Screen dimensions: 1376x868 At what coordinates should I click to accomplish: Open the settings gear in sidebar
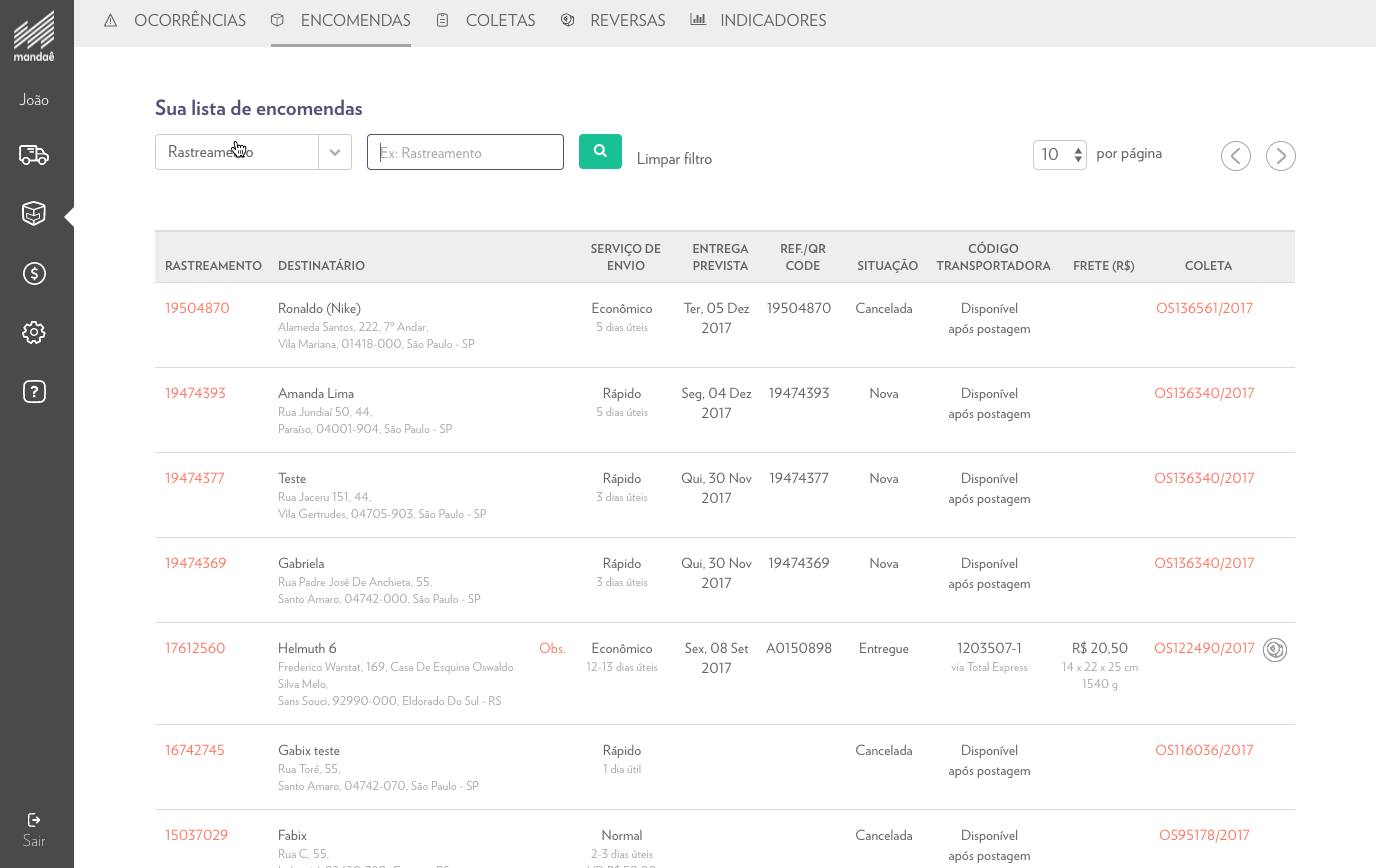[x=34, y=333]
